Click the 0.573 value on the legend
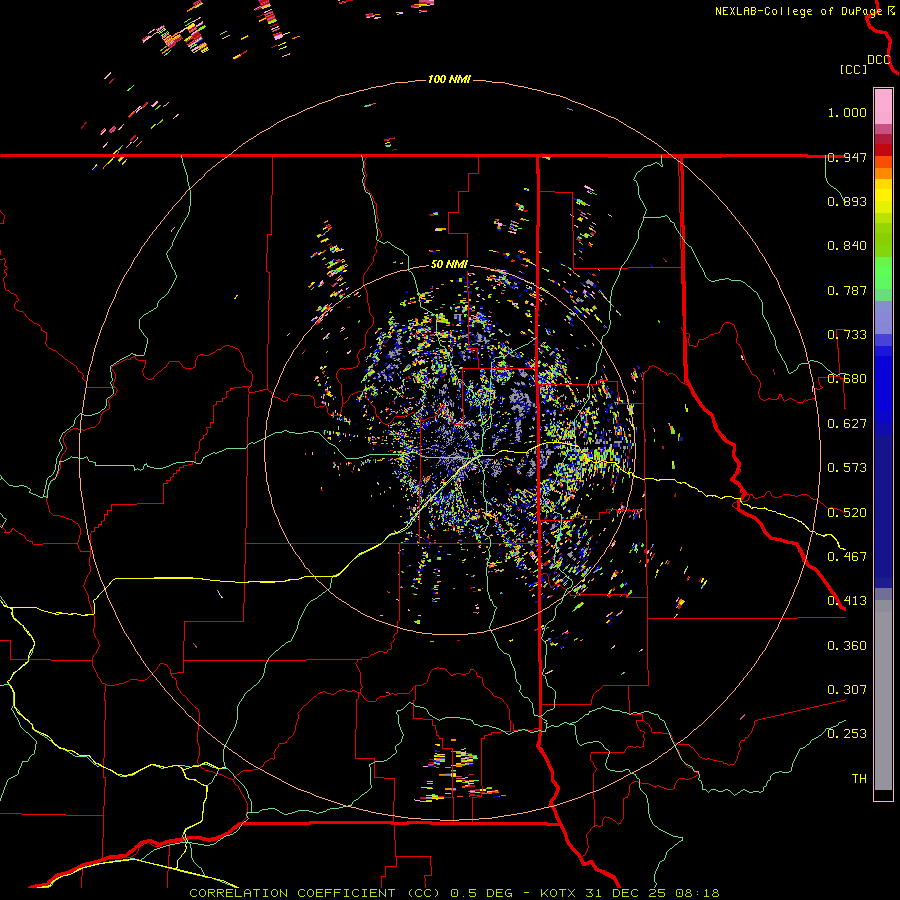900x900 pixels. point(847,468)
